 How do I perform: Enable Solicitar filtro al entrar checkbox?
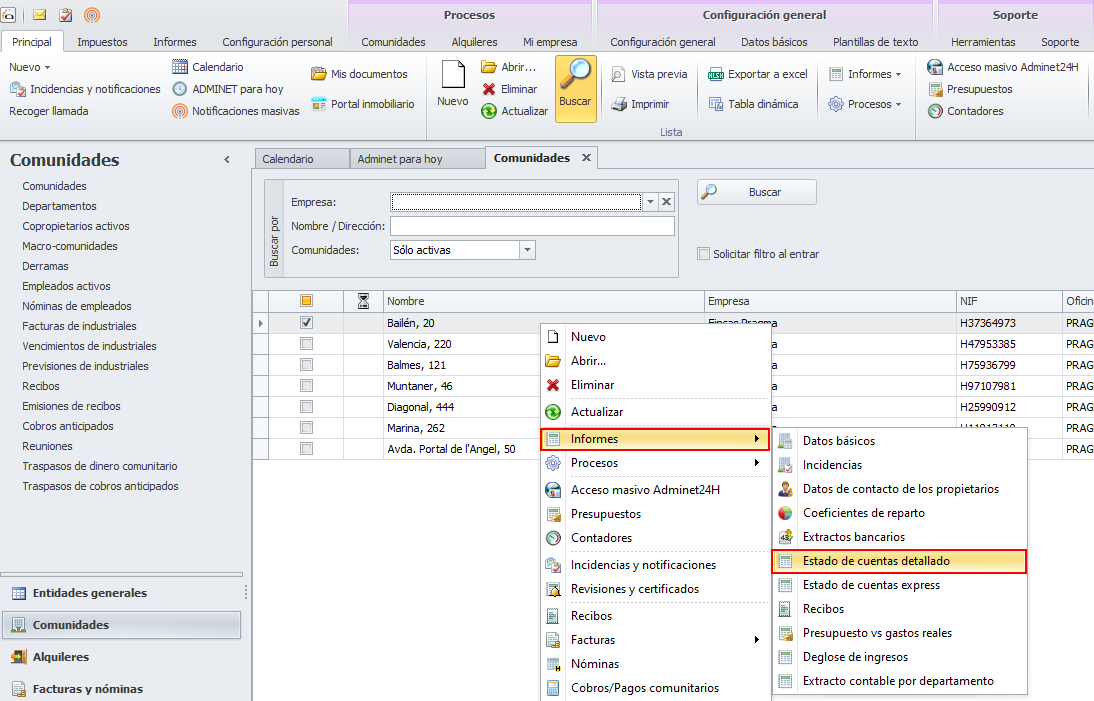pos(704,254)
